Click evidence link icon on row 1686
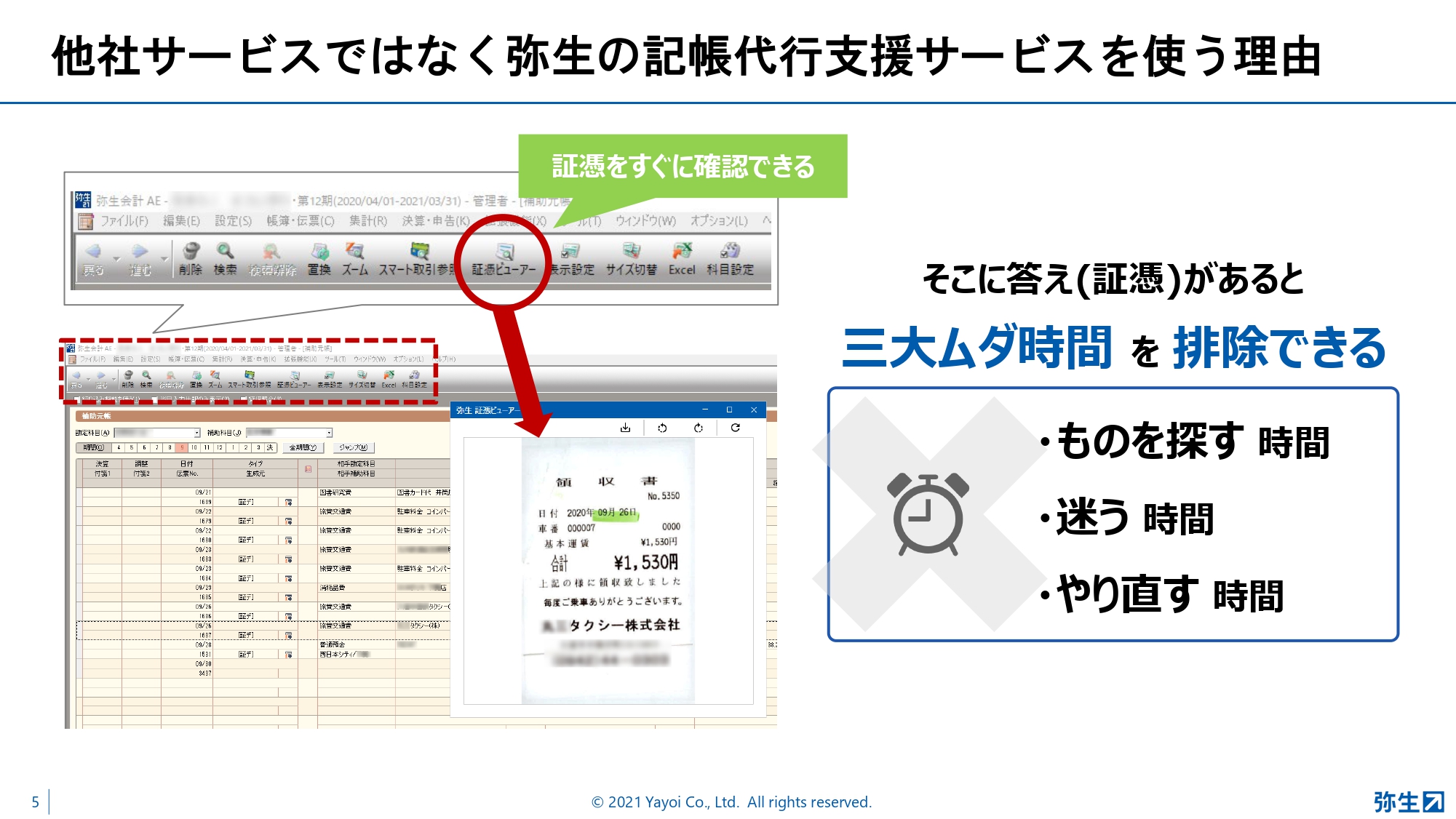Viewport: 1456px width, 819px height. [x=289, y=616]
